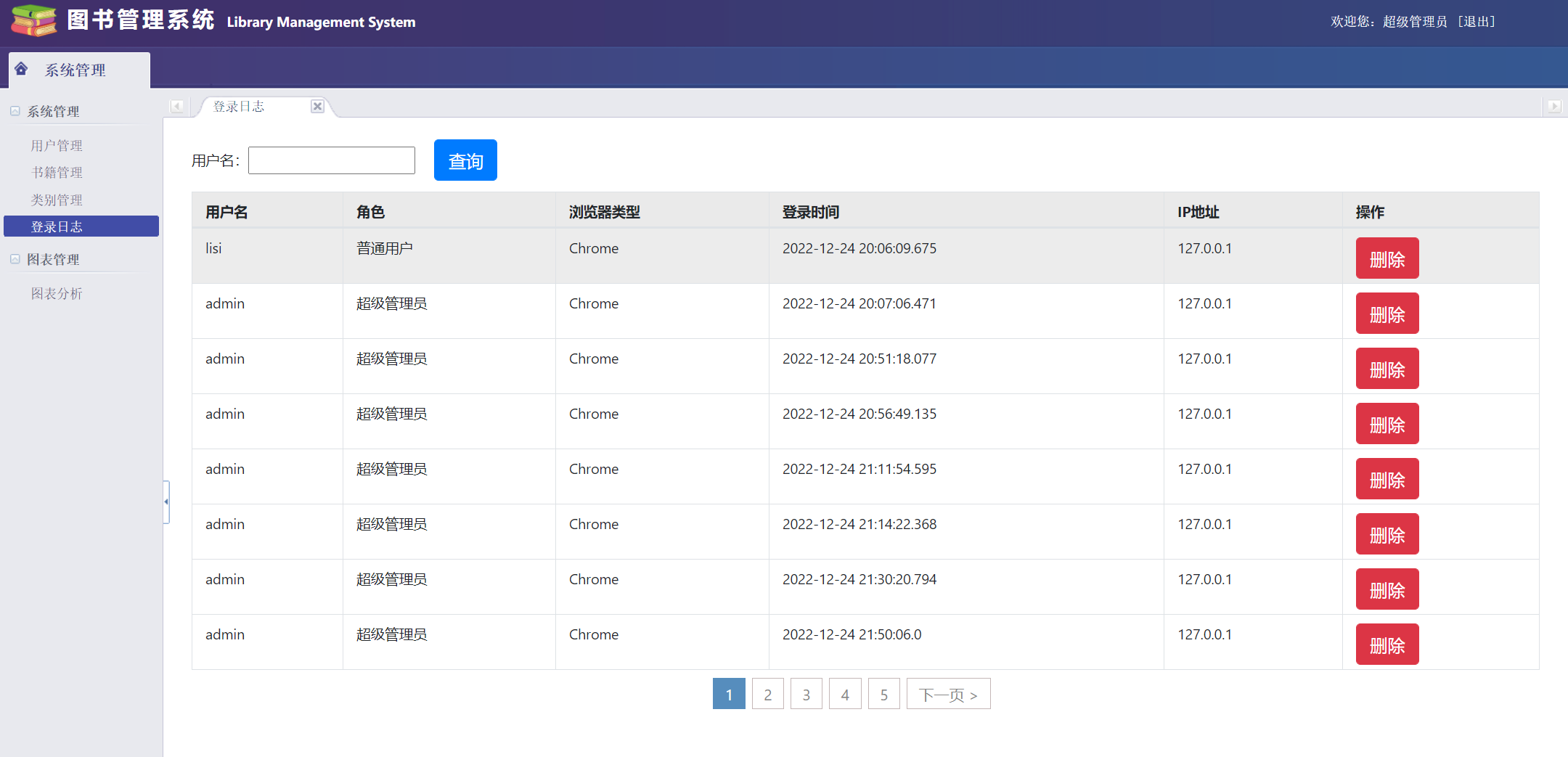Delete the record logged at 20:51:18.077
The height and width of the screenshot is (757, 1568).
click(x=1387, y=369)
